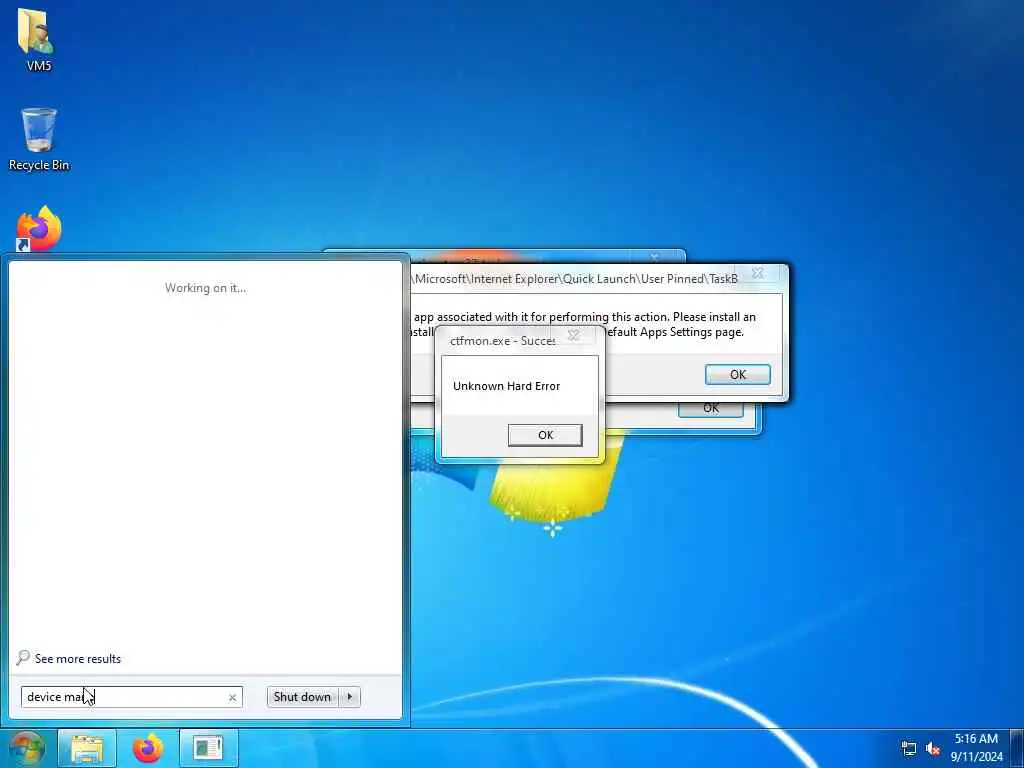The height and width of the screenshot is (768, 1024).
Task: Click the Working on it status text
Action: pos(205,287)
